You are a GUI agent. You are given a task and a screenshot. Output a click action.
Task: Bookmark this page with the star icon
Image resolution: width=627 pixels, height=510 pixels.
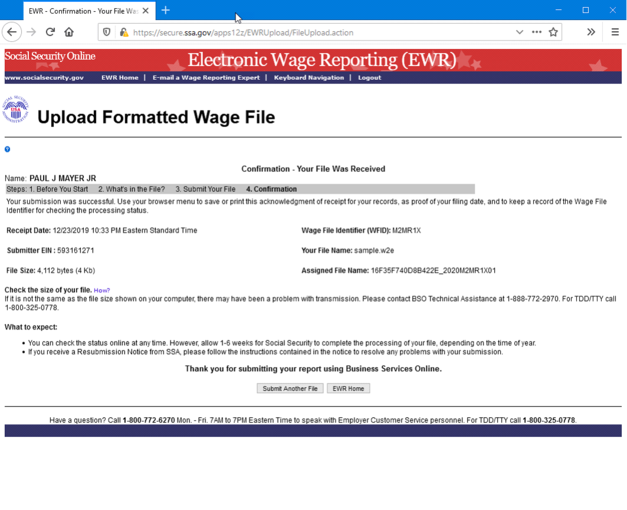click(553, 32)
